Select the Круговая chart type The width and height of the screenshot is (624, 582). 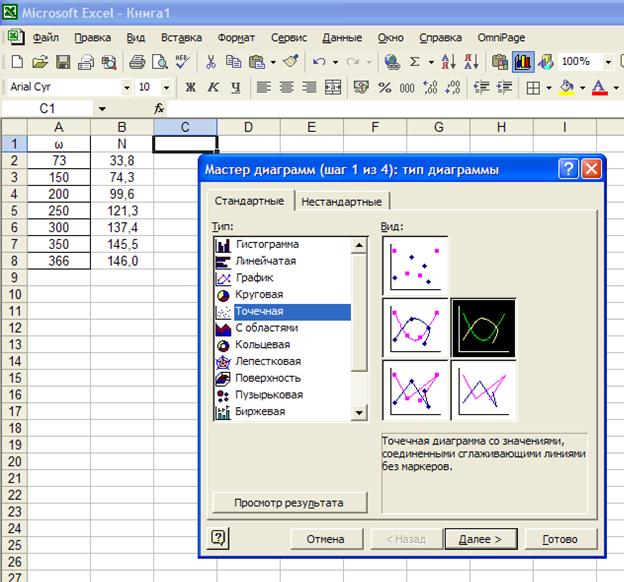(283, 295)
